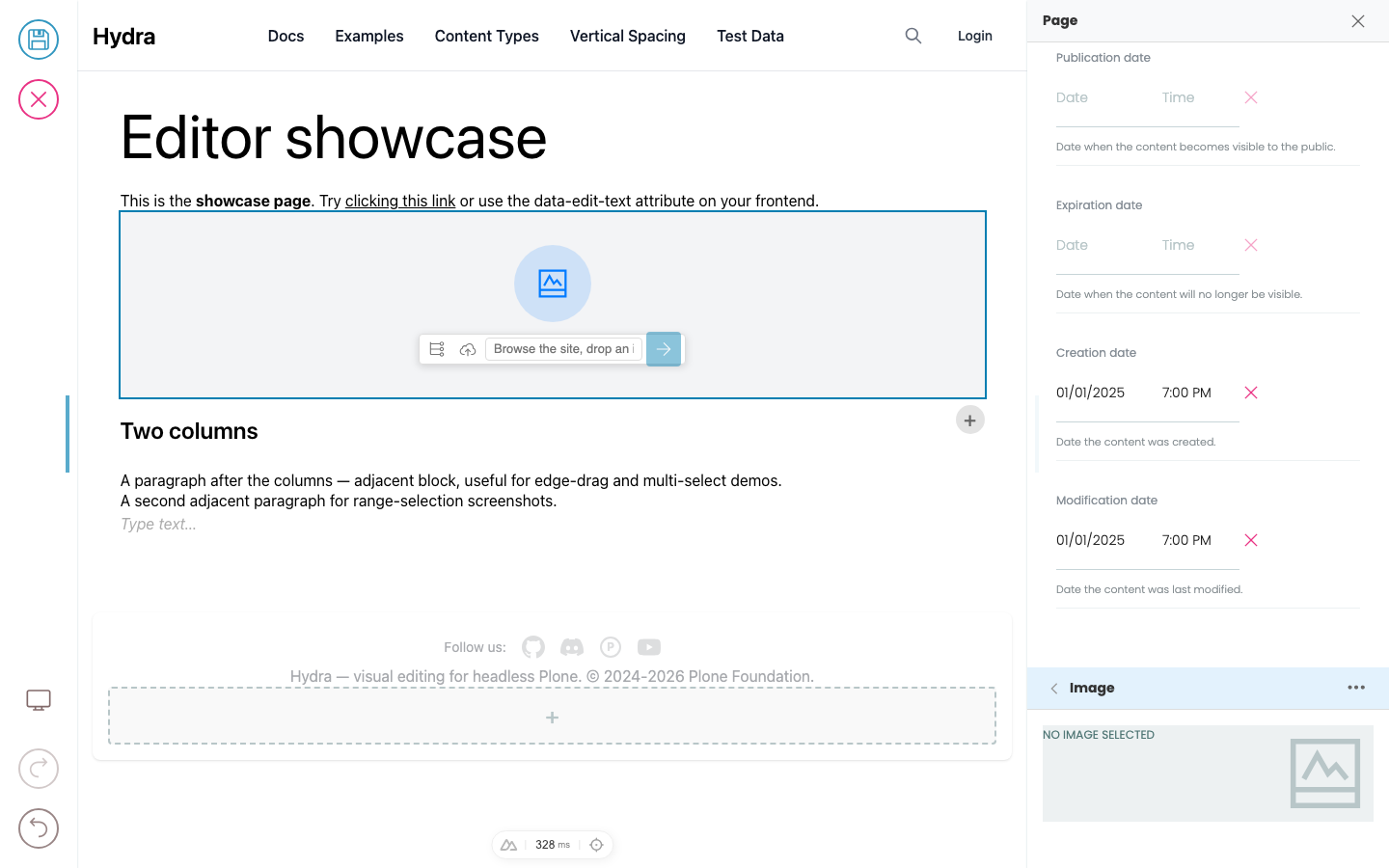Viewport: 1389px width, 868px height.
Task: Click the 328 ms load time indicator
Action: point(553,845)
